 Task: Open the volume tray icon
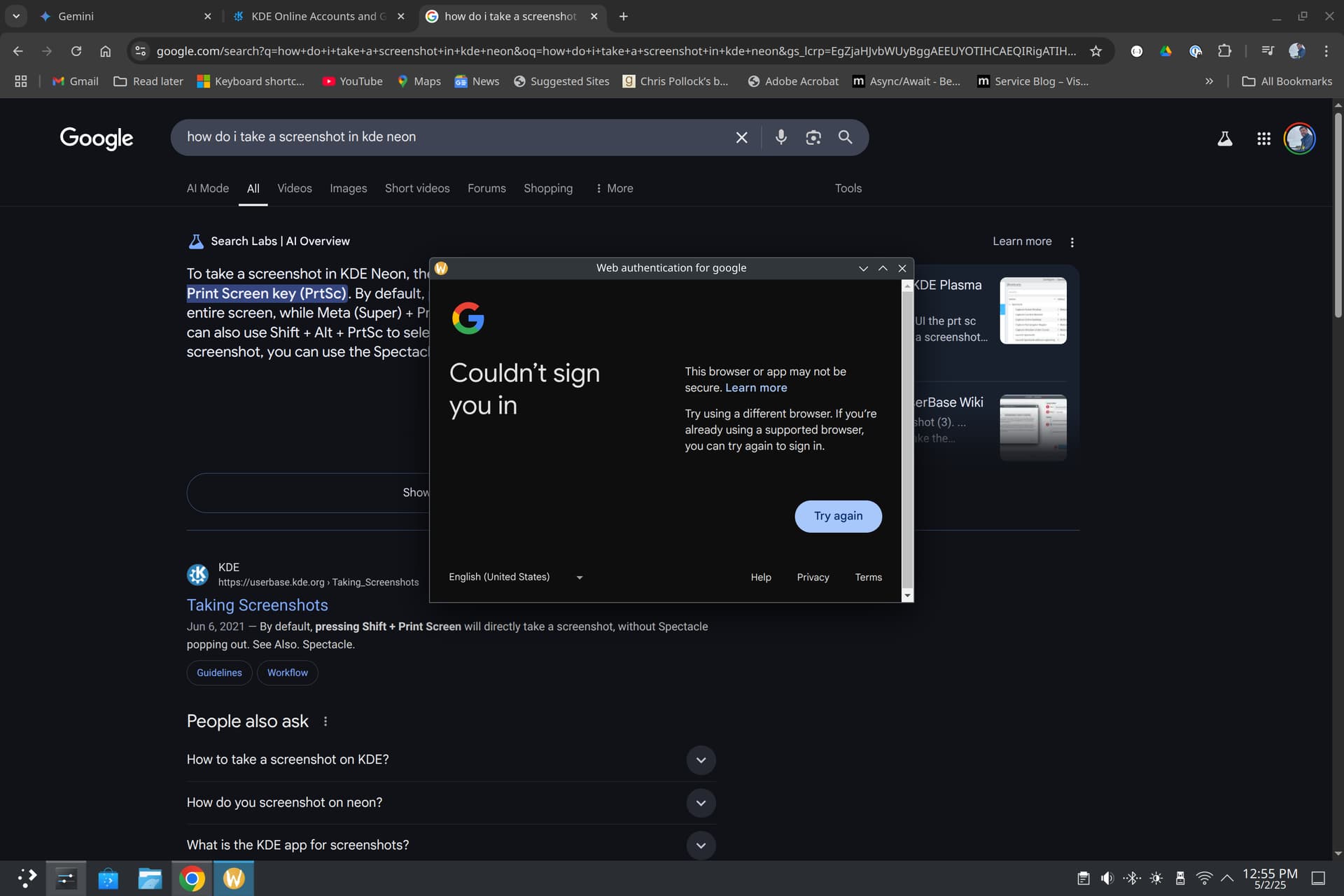[1107, 878]
